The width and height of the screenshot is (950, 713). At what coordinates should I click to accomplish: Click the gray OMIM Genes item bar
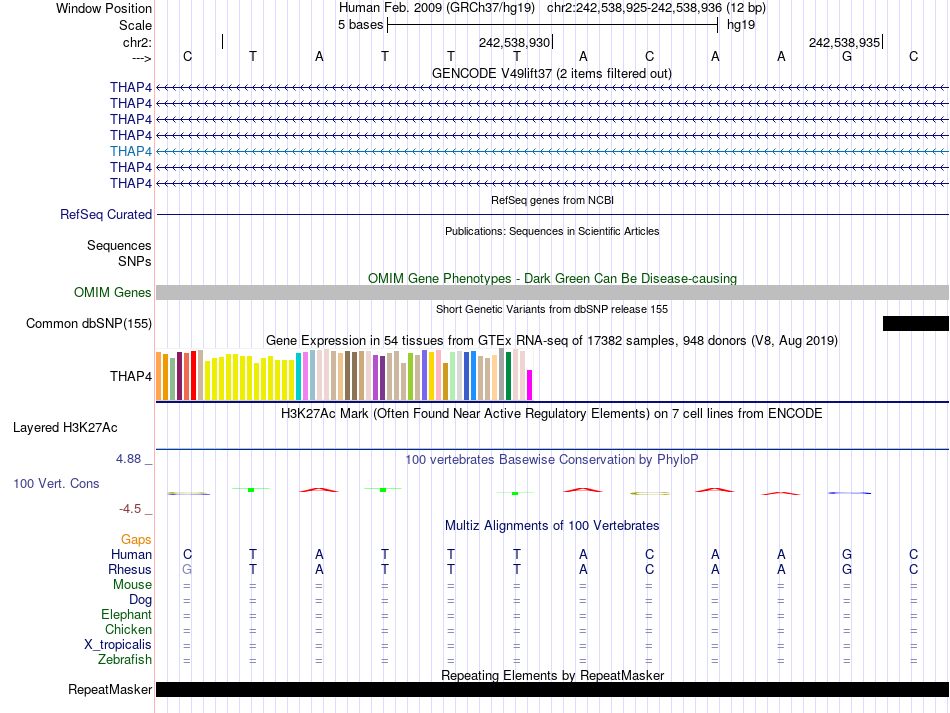[552, 292]
